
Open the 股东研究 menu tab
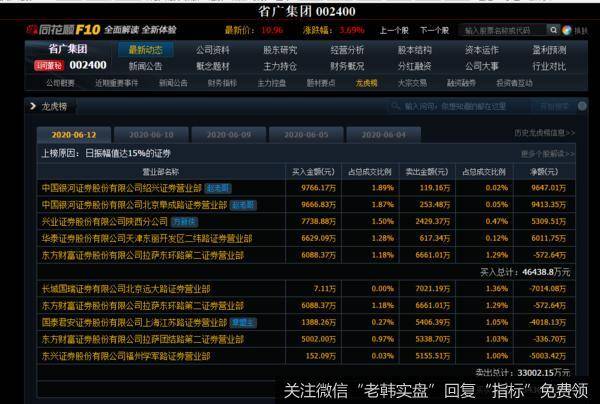pos(280,50)
